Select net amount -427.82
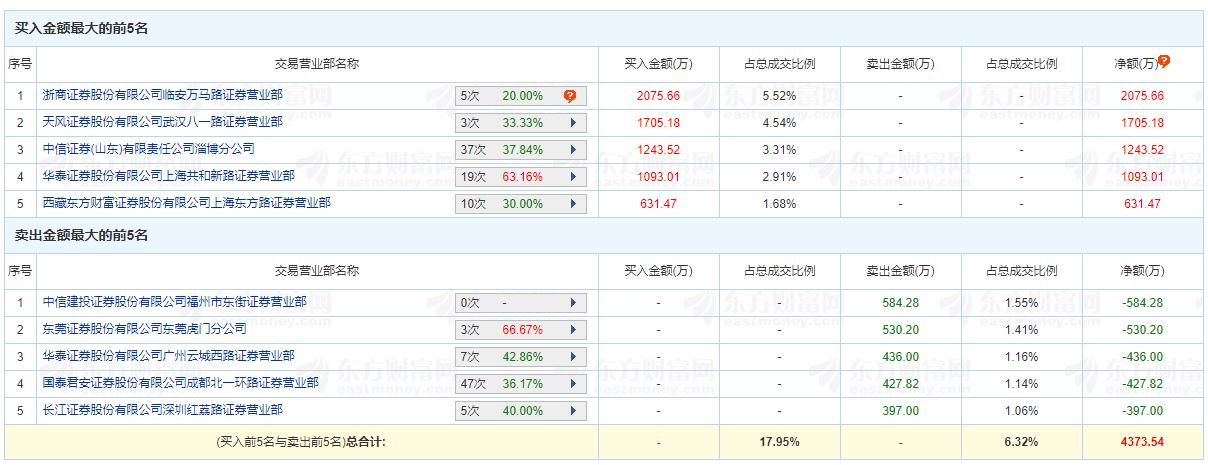1208x465 pixels. tap(1142, 384)
